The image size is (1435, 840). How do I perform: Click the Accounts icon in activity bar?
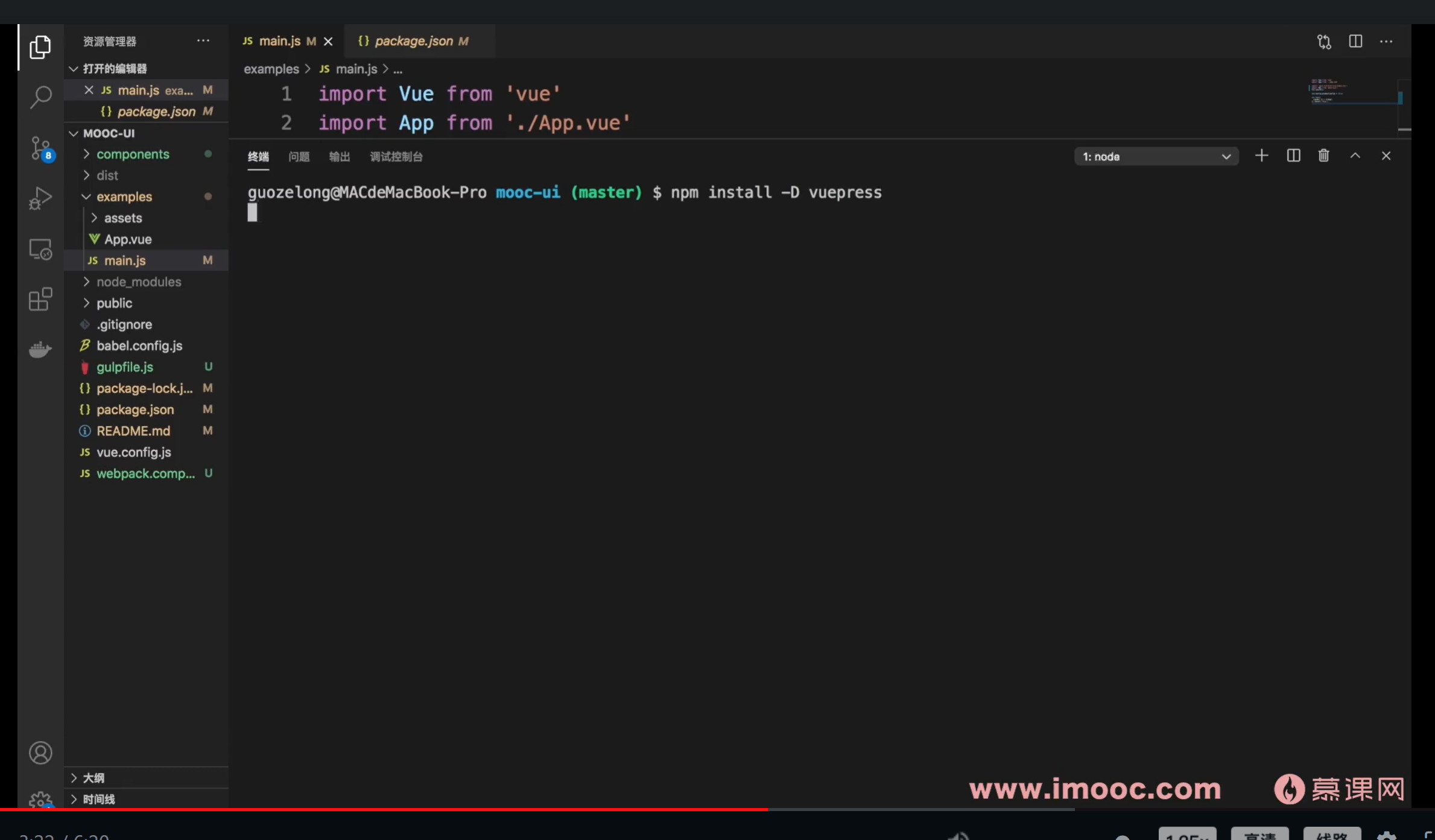coord(40,753)
